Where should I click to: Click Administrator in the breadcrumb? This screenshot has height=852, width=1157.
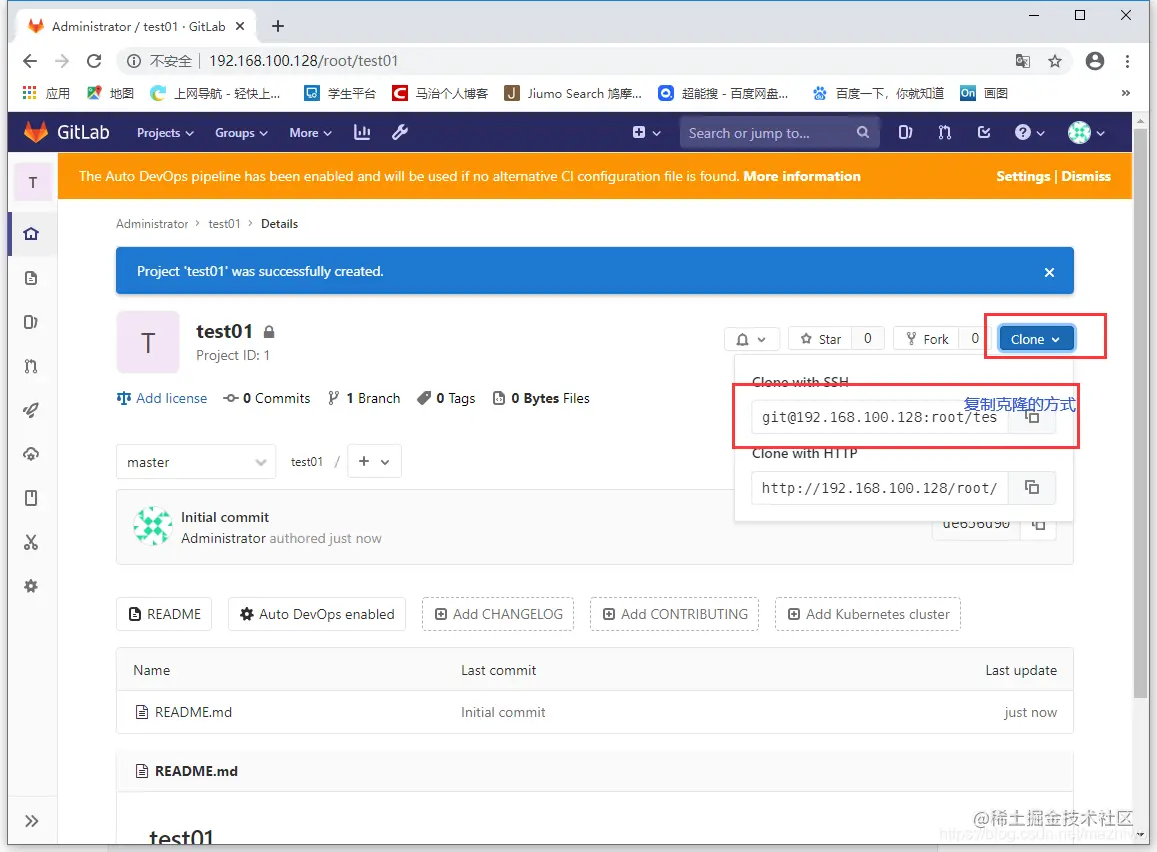tap(152, 224)
